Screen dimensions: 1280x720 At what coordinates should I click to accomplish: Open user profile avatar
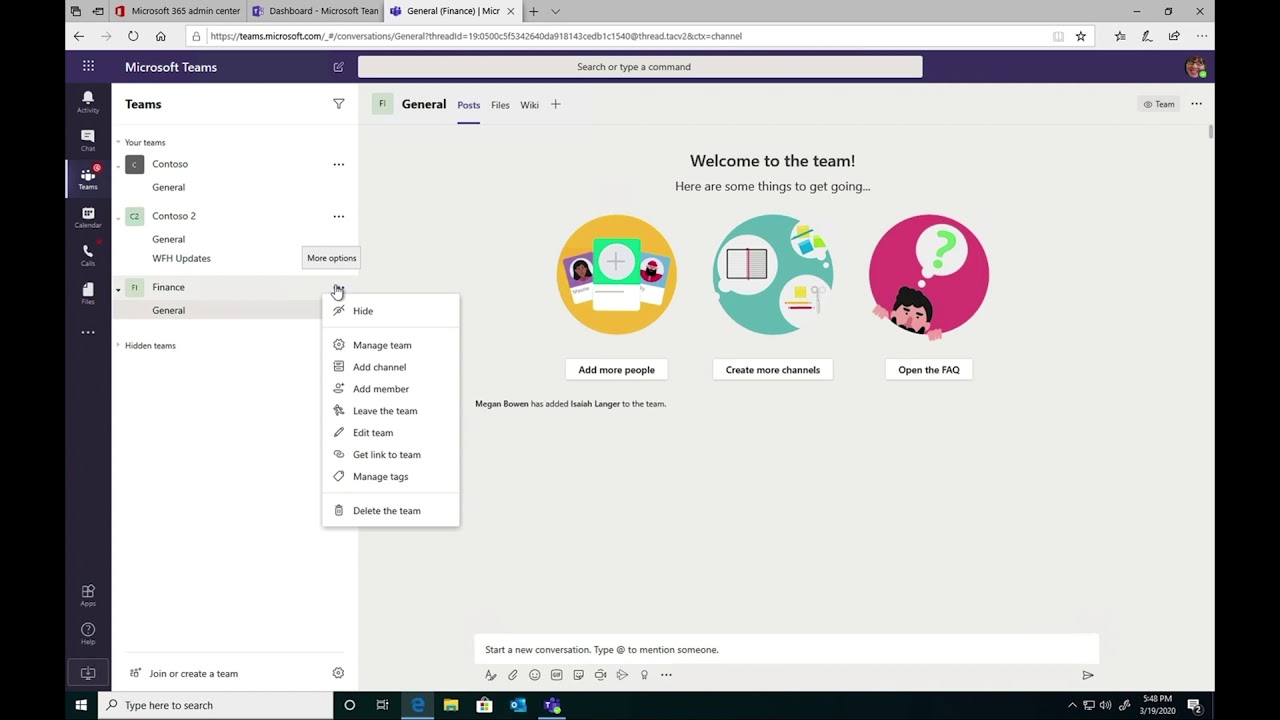[x=1195, y=67]
